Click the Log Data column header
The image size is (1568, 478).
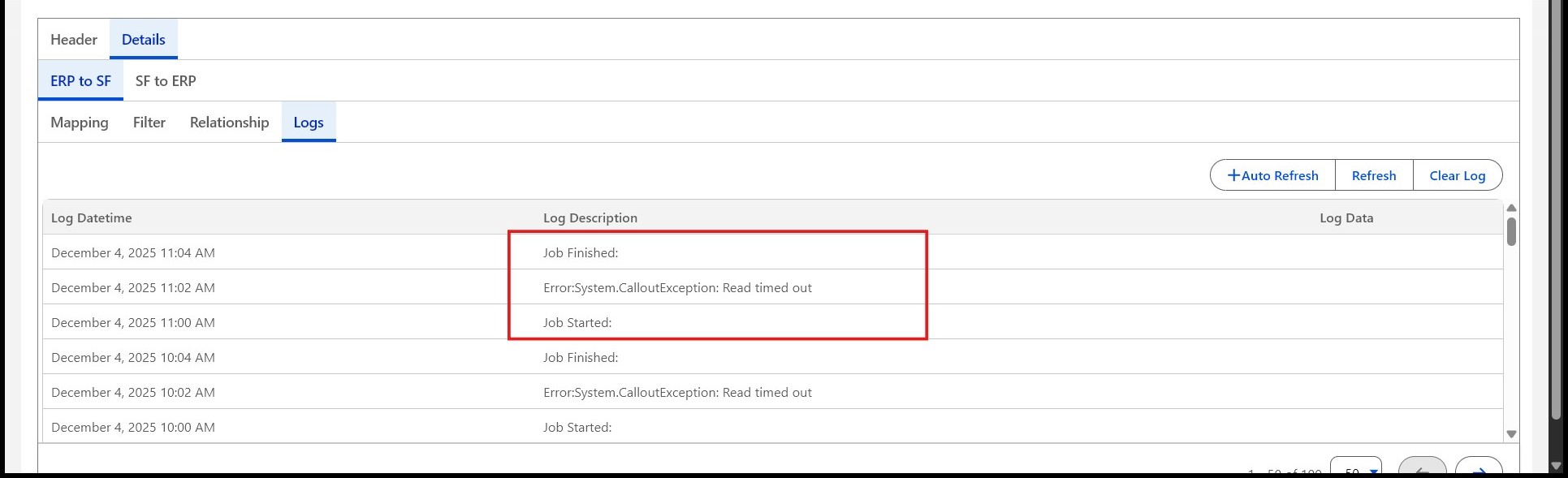coord(1346,217)
